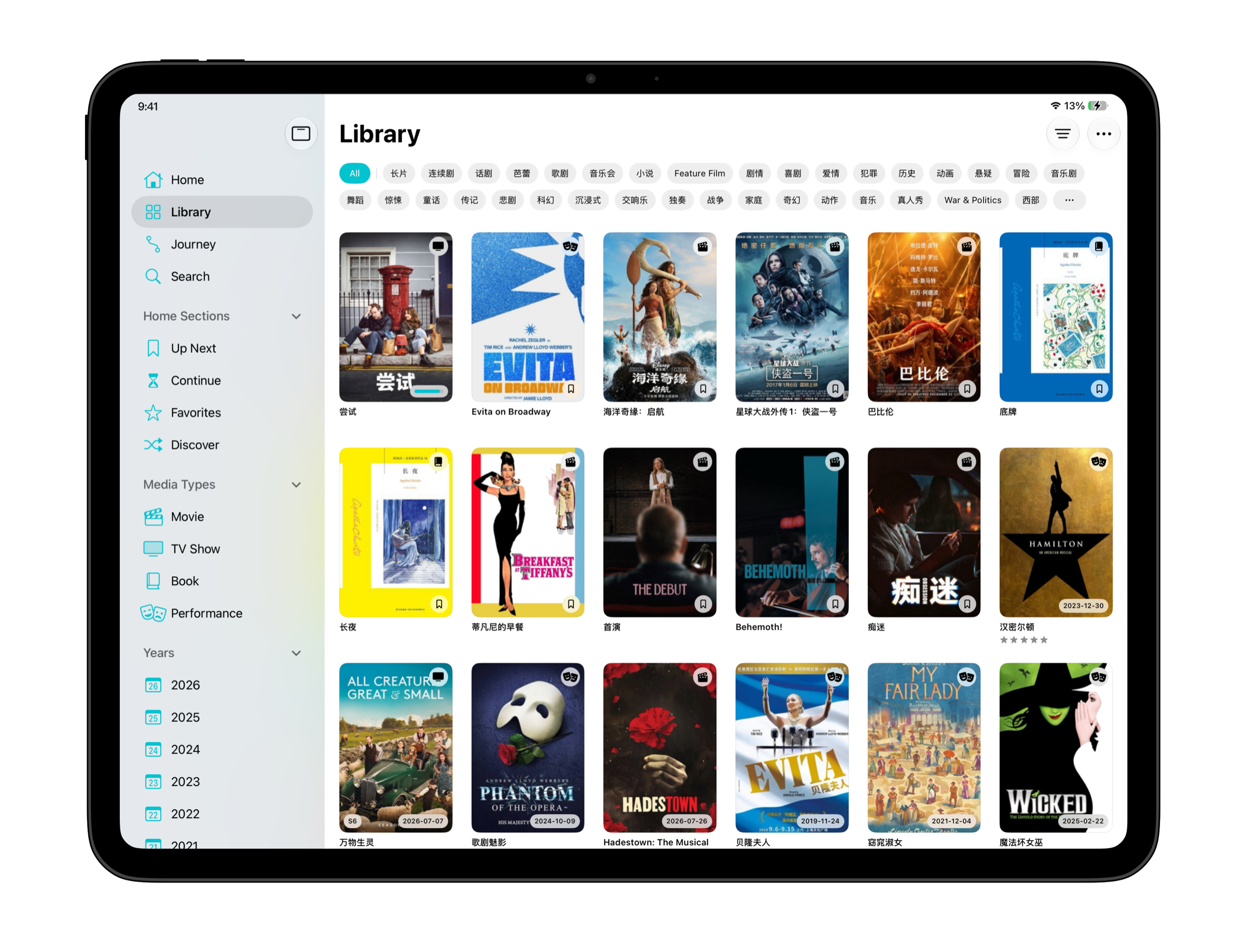This screenshot has width=1245, height=952.
Task: Check the battery charging indicator
Action: (1098, 105)
